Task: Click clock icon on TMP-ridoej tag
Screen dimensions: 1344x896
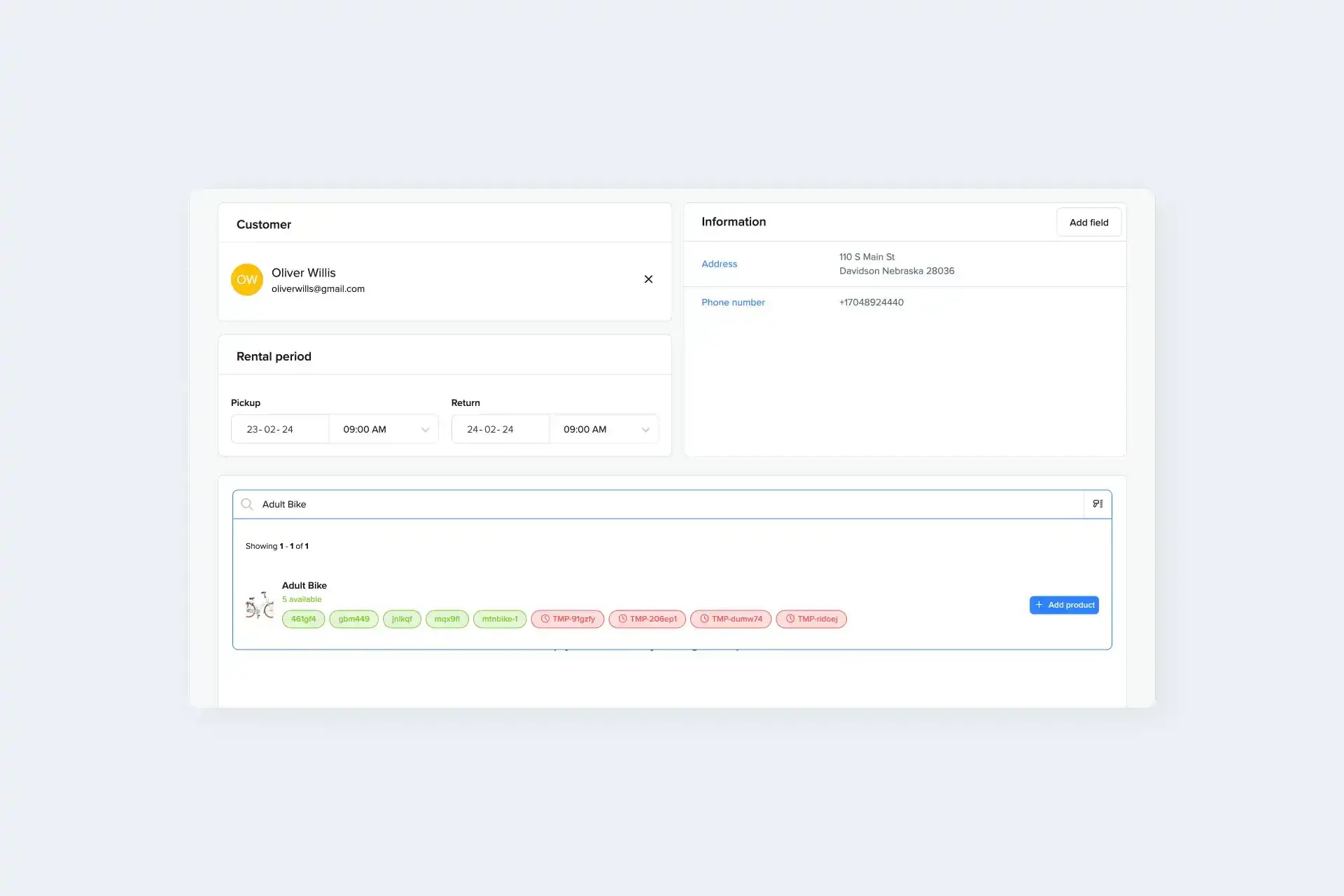Action: tap(790, 619)
